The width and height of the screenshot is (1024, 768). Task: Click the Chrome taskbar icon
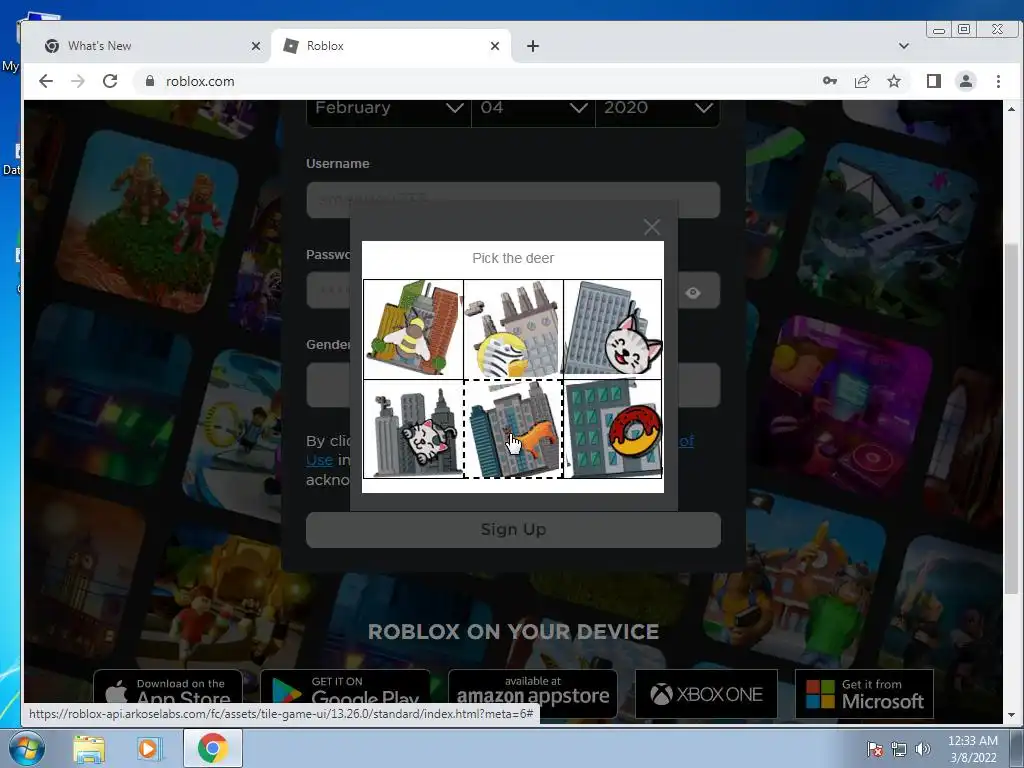(x=212, y=748)
